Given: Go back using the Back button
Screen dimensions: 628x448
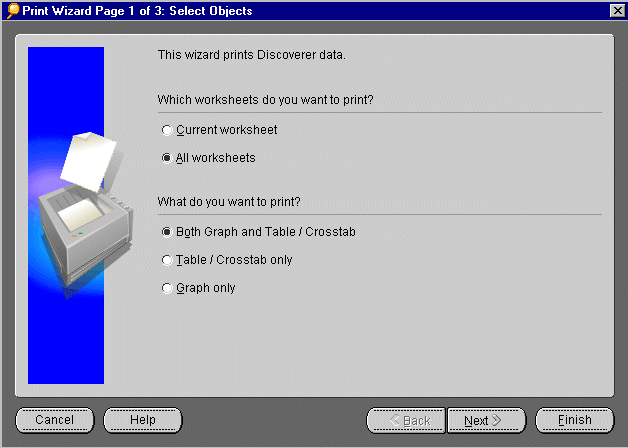Looking at the screenshot, I should pyautogui.click(x=405, y=421).
